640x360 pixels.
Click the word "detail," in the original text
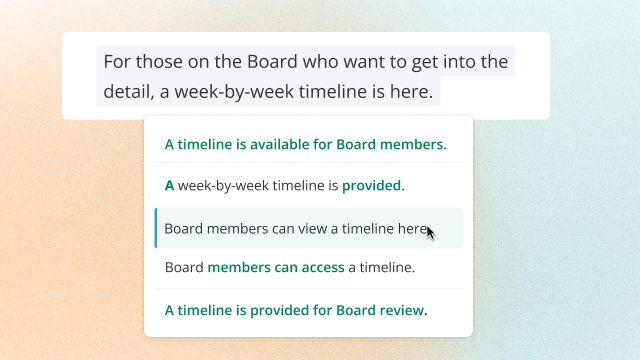129,91
